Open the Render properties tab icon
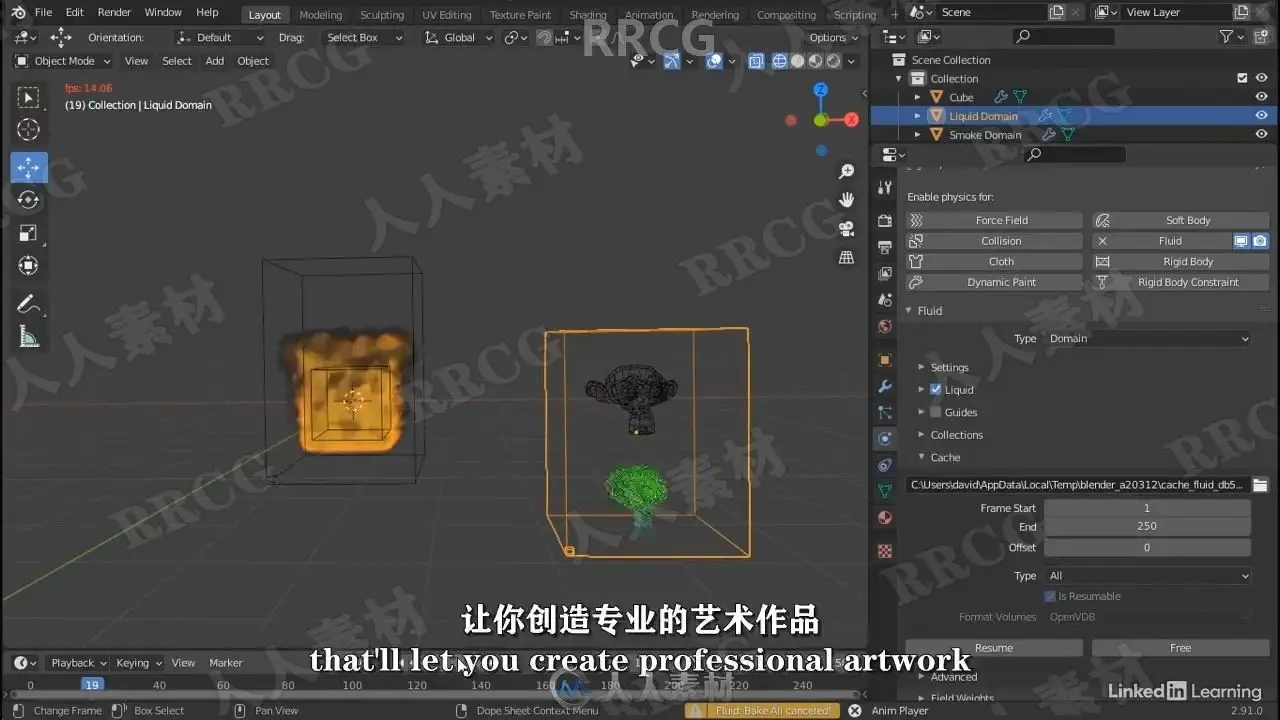1280x720 pixels. pyautogui.click(x=885, y=220)
